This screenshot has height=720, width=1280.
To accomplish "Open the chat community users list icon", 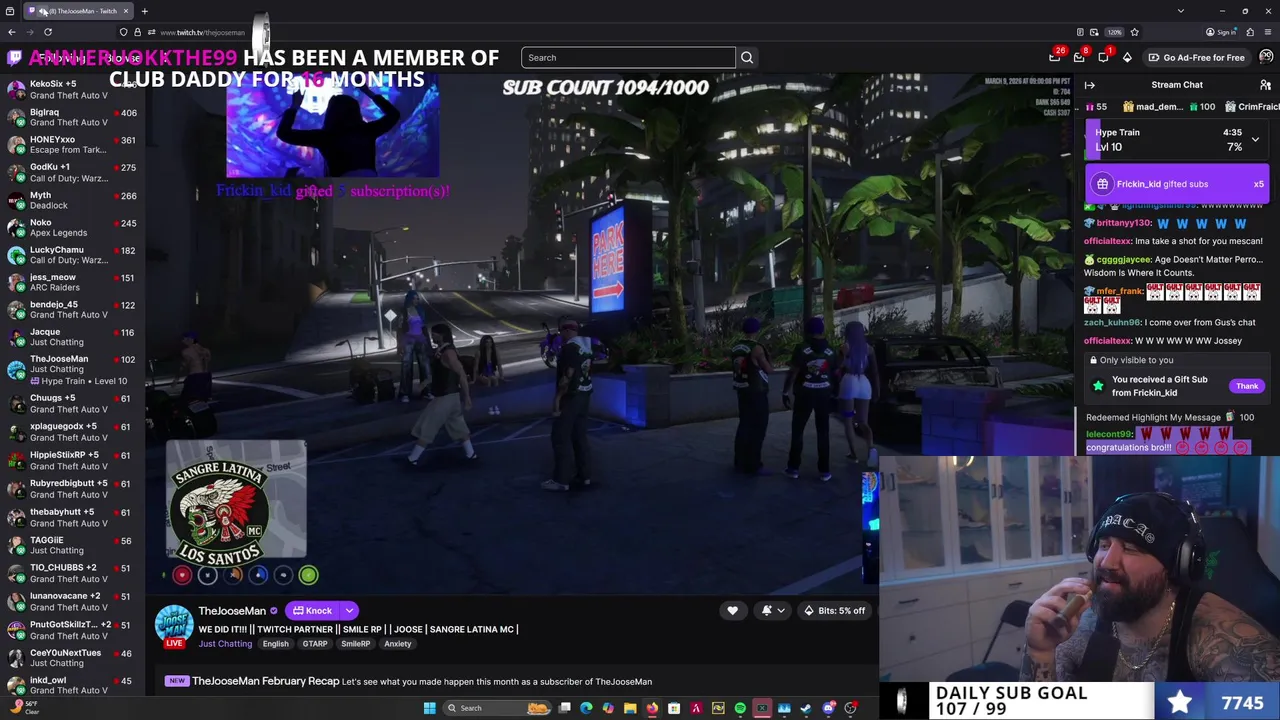I will [x=1265, y=85].
